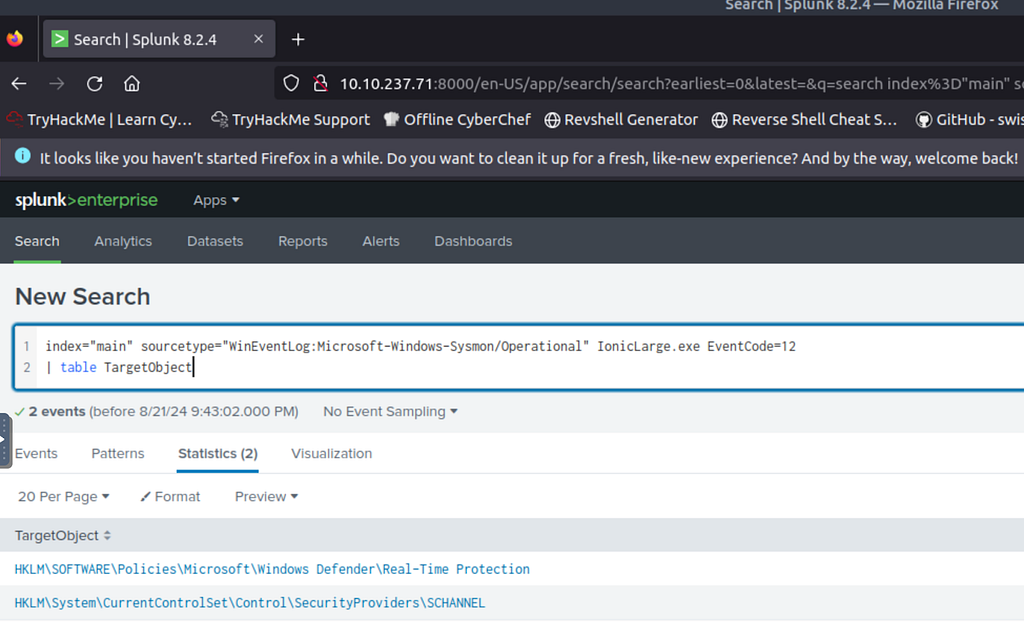The height and width of the screenshot is (644, 1024).
Task: Click the forward navigation arrow
Action: click(x=57, y=84)
